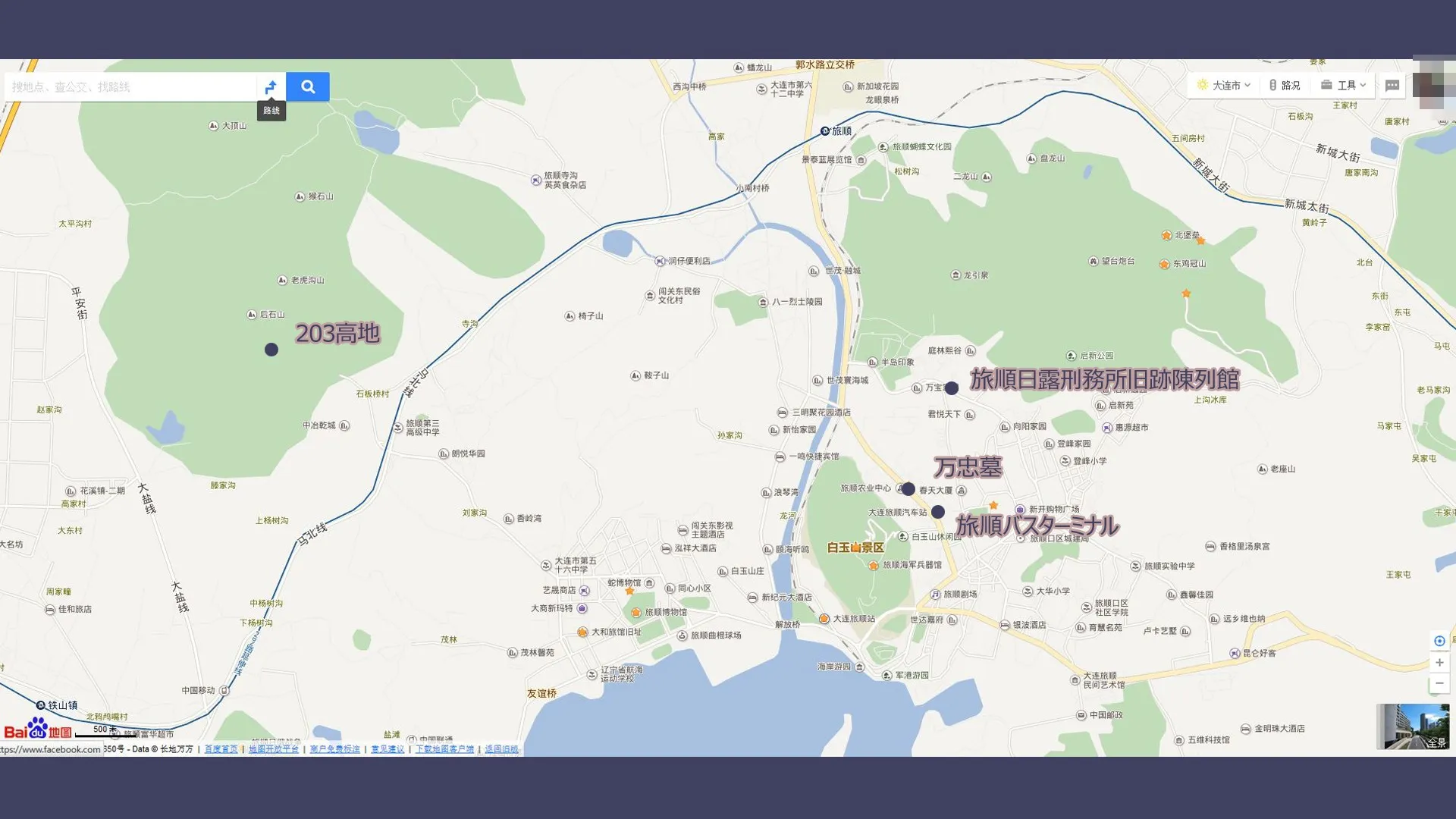Open the 商户免费标注 footer link
1456x819 pixels.
(334, 749)
